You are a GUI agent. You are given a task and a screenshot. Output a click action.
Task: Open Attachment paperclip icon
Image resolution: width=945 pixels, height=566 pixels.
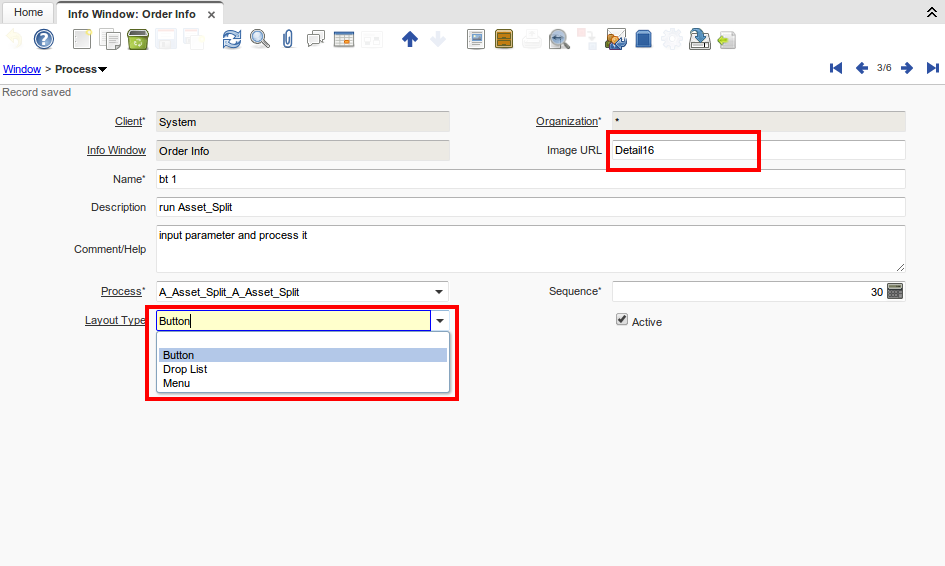(x=288, y=39)
